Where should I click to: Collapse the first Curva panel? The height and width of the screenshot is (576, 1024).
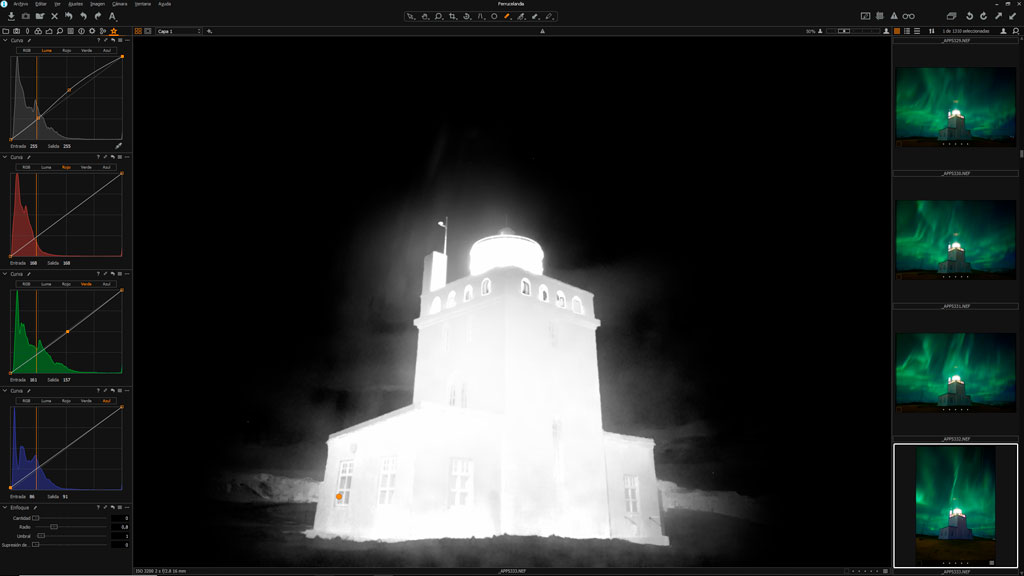[4, 41]
